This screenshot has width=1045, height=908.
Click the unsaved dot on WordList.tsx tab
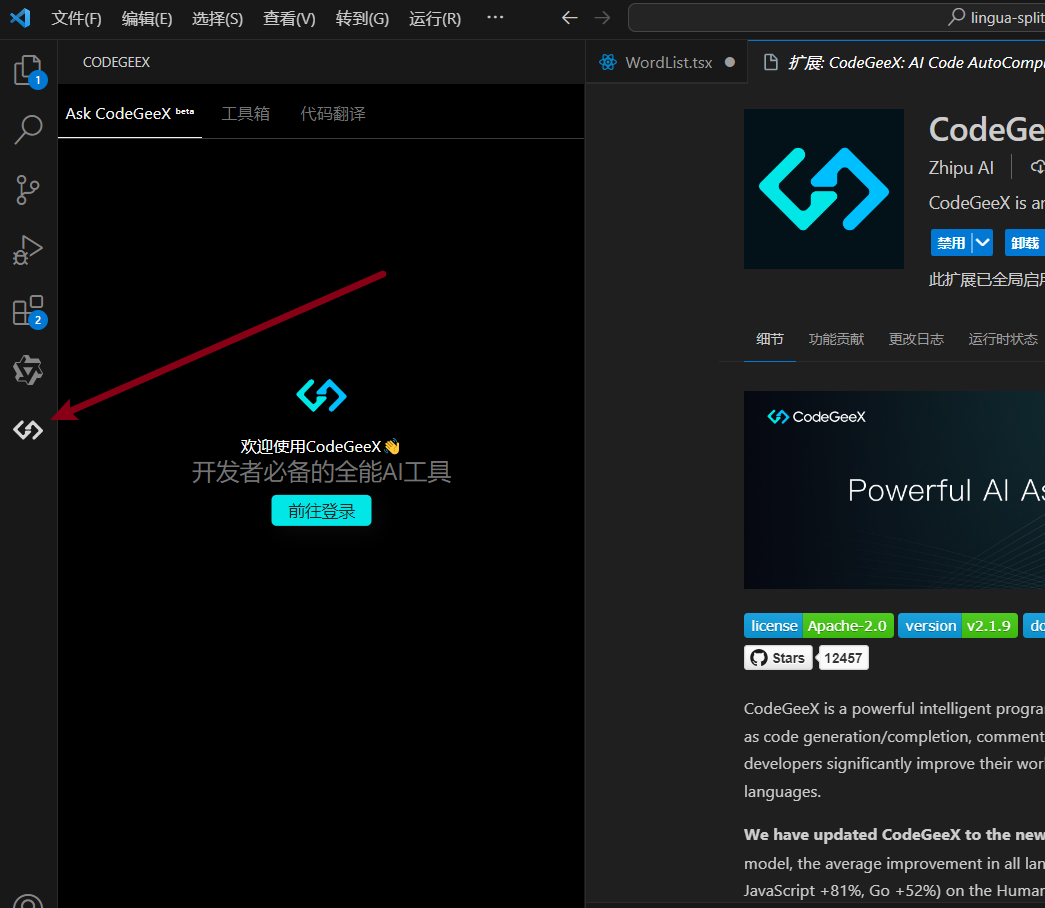click(x=730, y=62)
